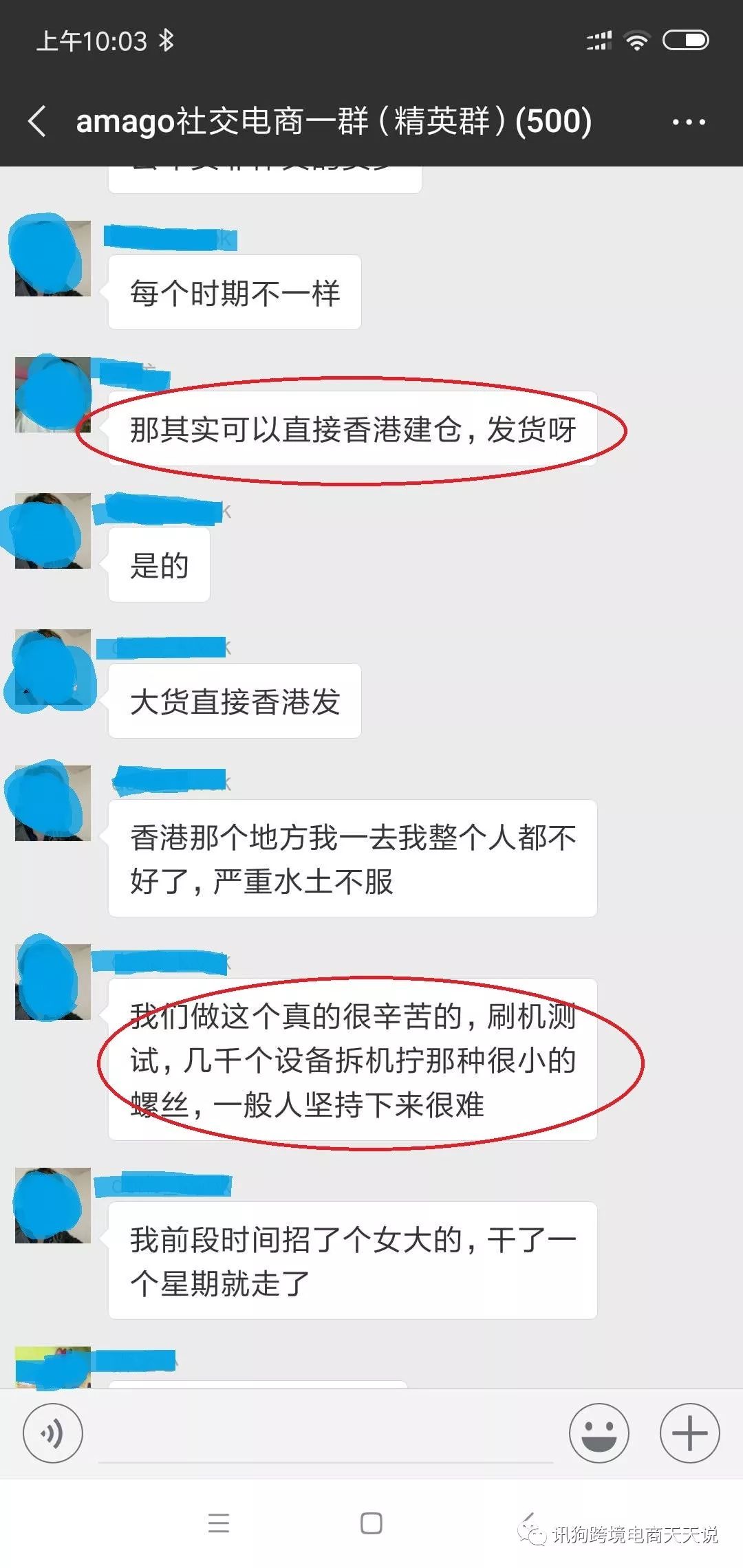Open the three-dot chat options menu
This screenshot has width=743, height=1568.
point(689,122)
